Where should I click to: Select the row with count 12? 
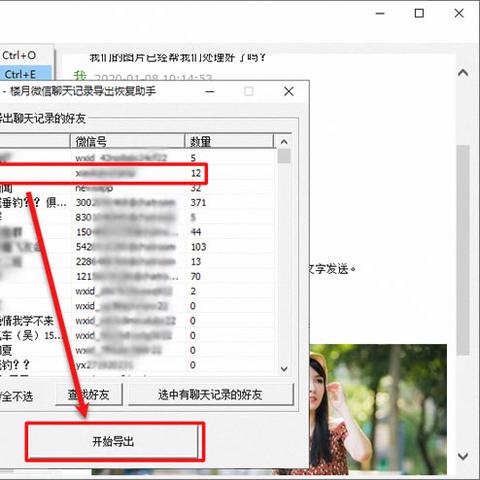[137, 173]
